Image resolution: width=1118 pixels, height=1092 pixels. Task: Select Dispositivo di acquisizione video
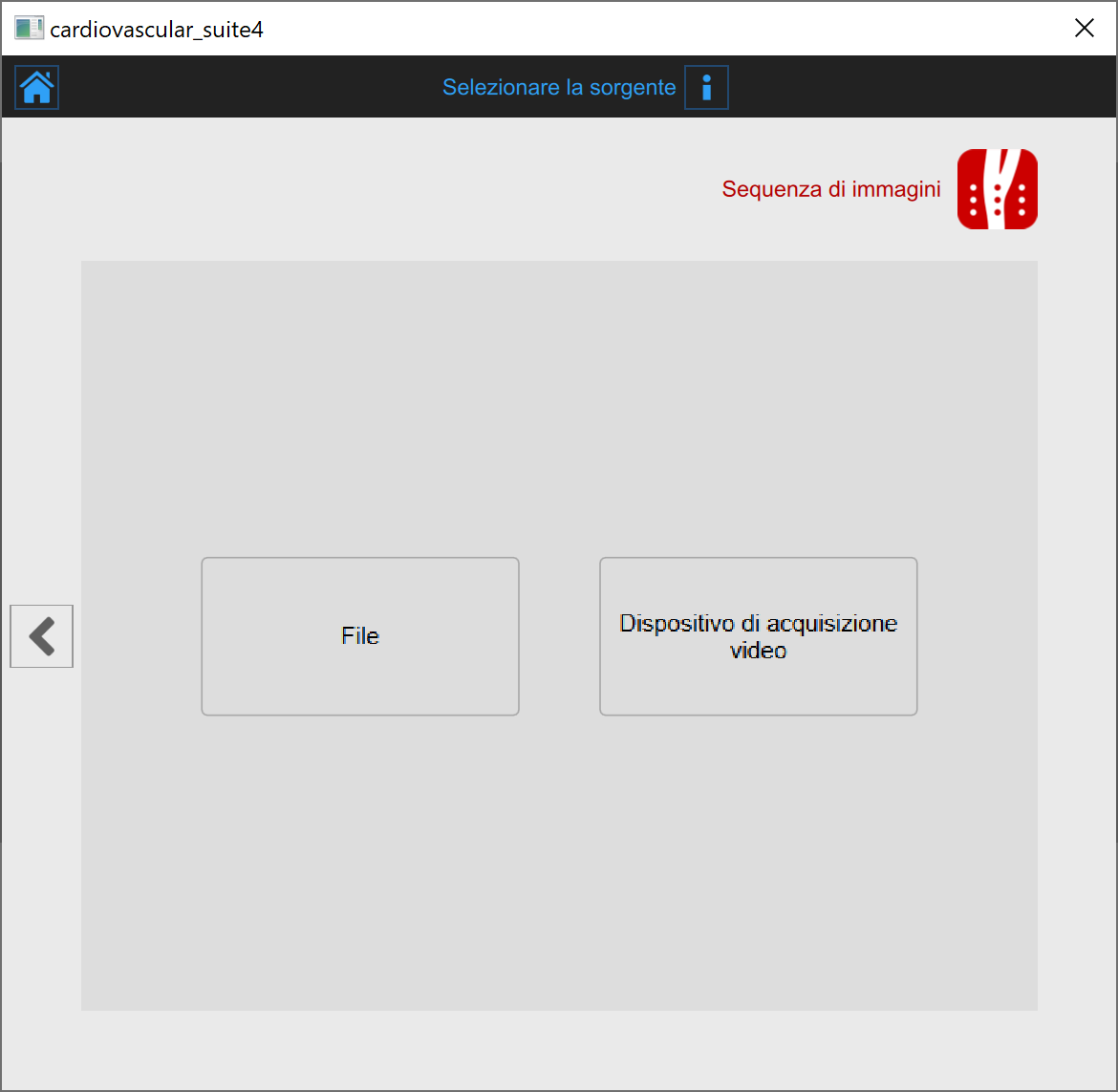[758, 636]
